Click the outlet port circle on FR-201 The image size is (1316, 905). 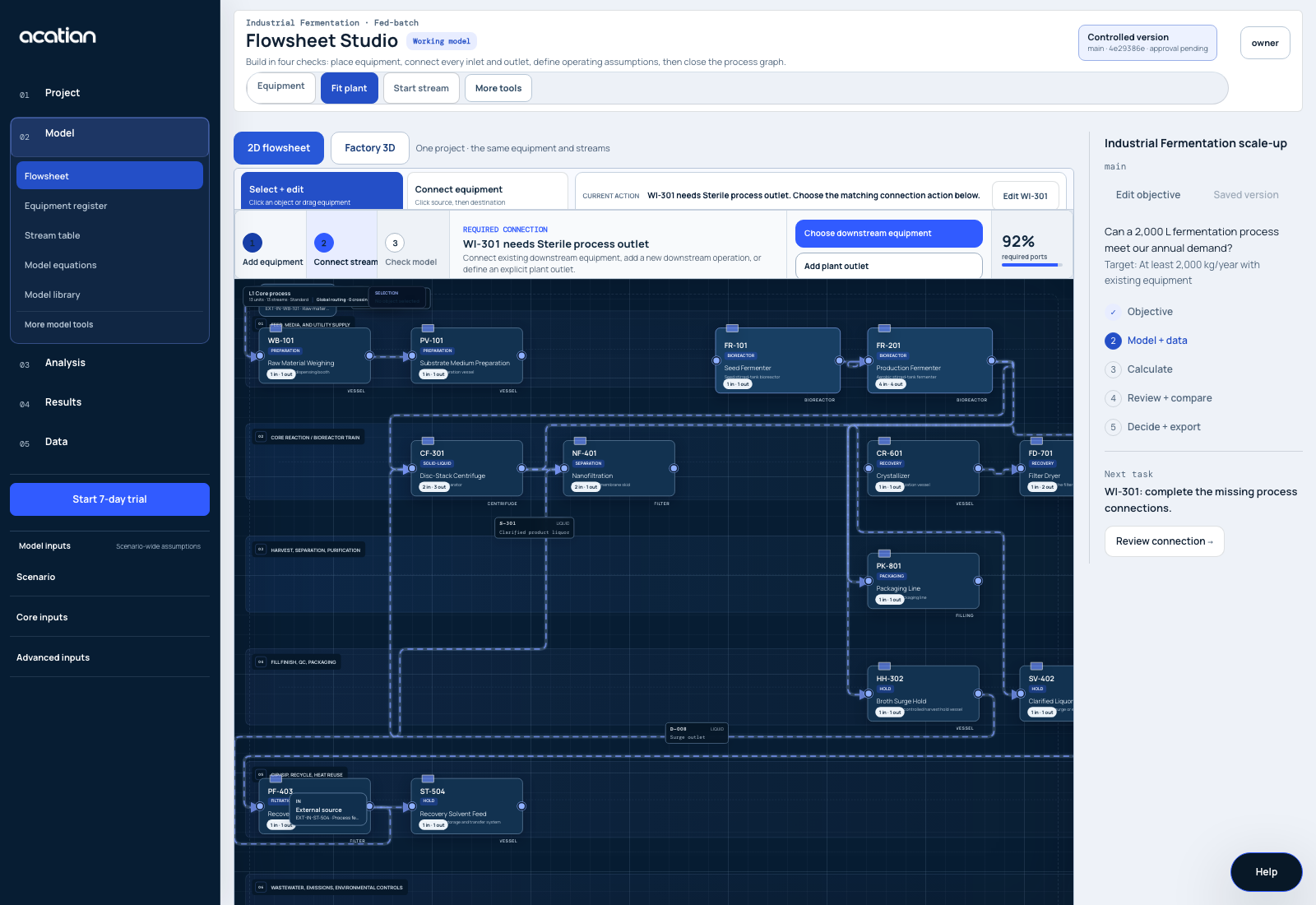(991, 360)
